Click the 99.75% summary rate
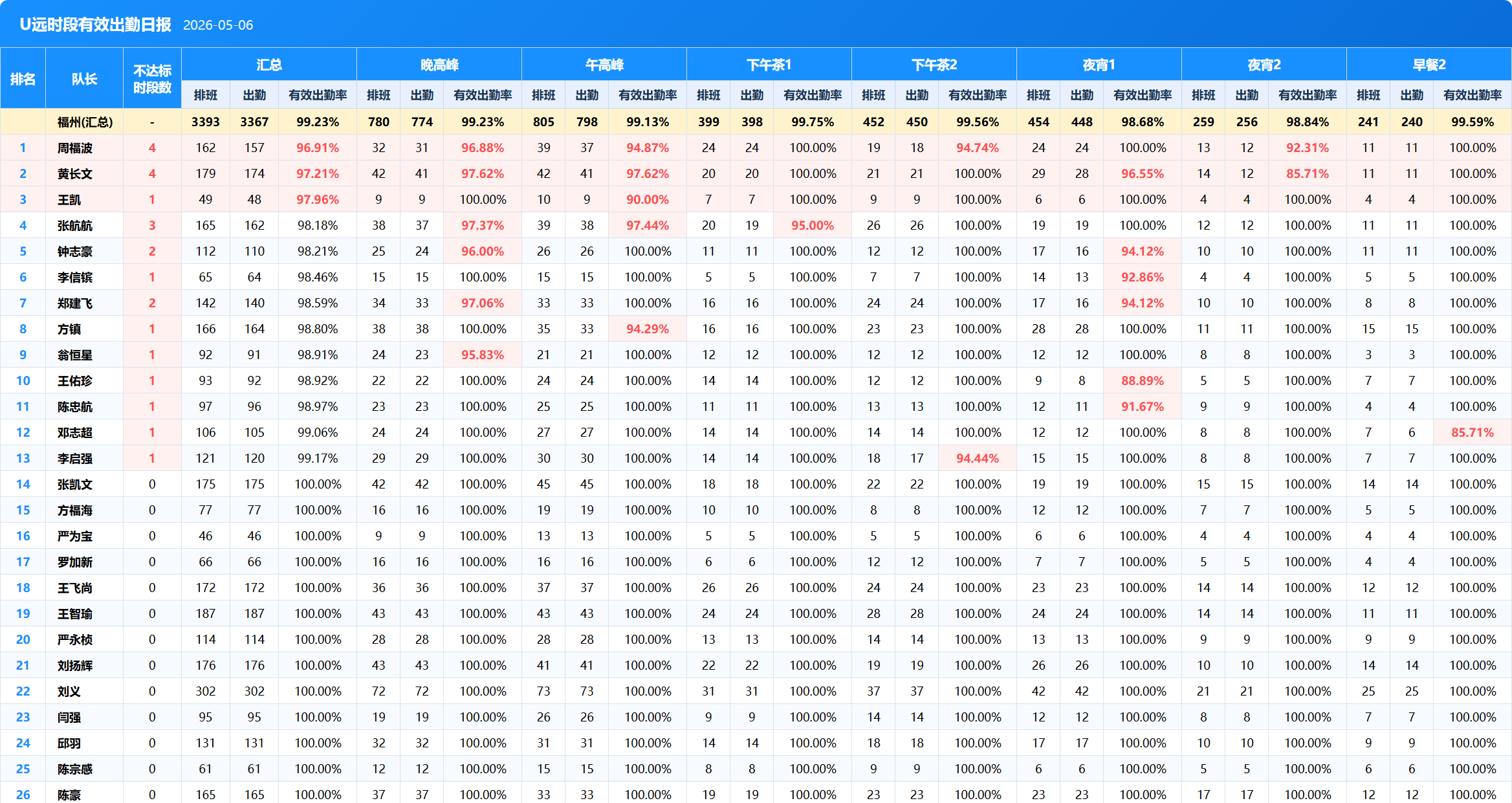The height and width of the screenshot is (803, 1512). [x=813, y=122]
